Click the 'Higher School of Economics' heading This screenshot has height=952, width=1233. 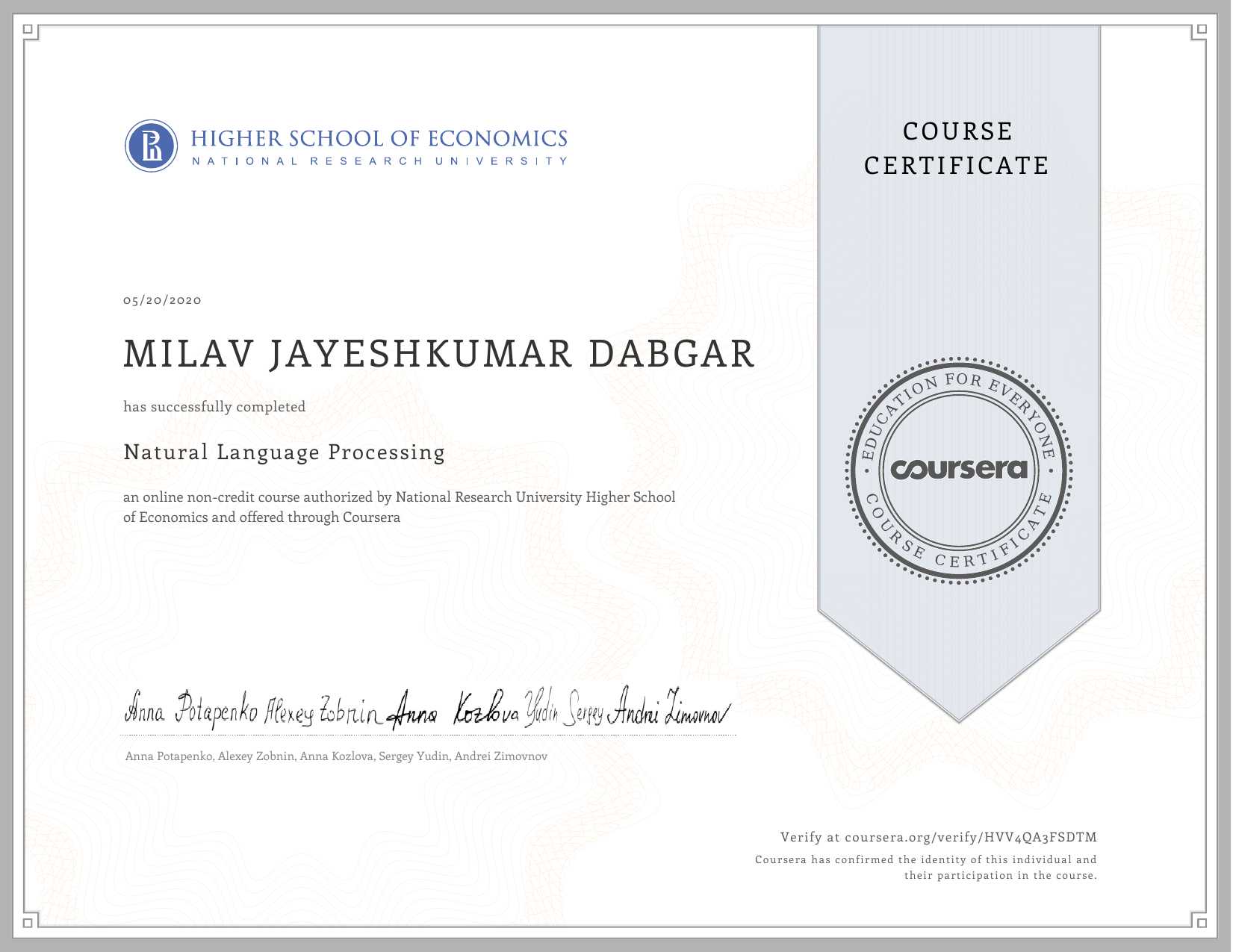pyautogui.click(x=379, y=139)
